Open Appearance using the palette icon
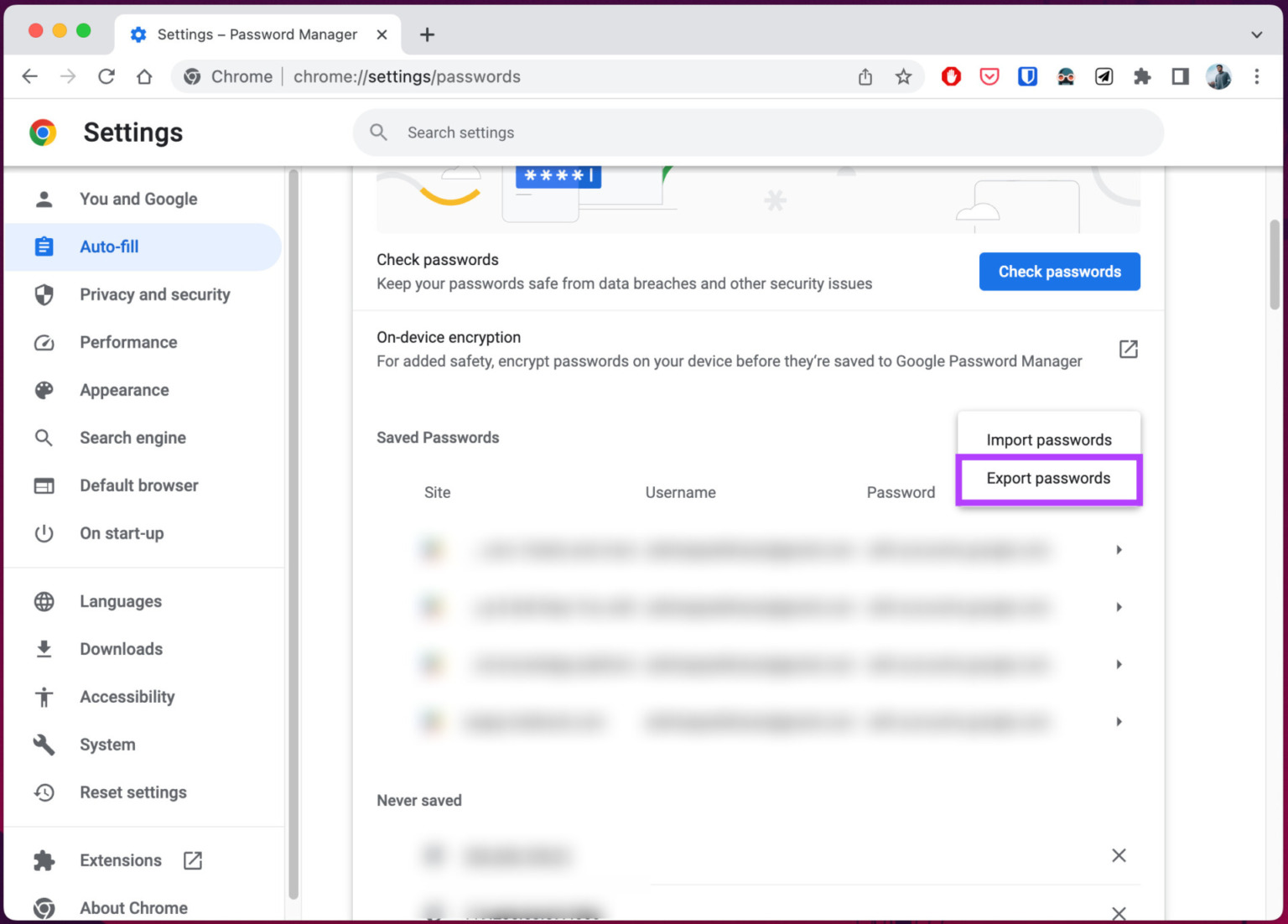This screenshot has height=924, width=1288. coord(43,390)
